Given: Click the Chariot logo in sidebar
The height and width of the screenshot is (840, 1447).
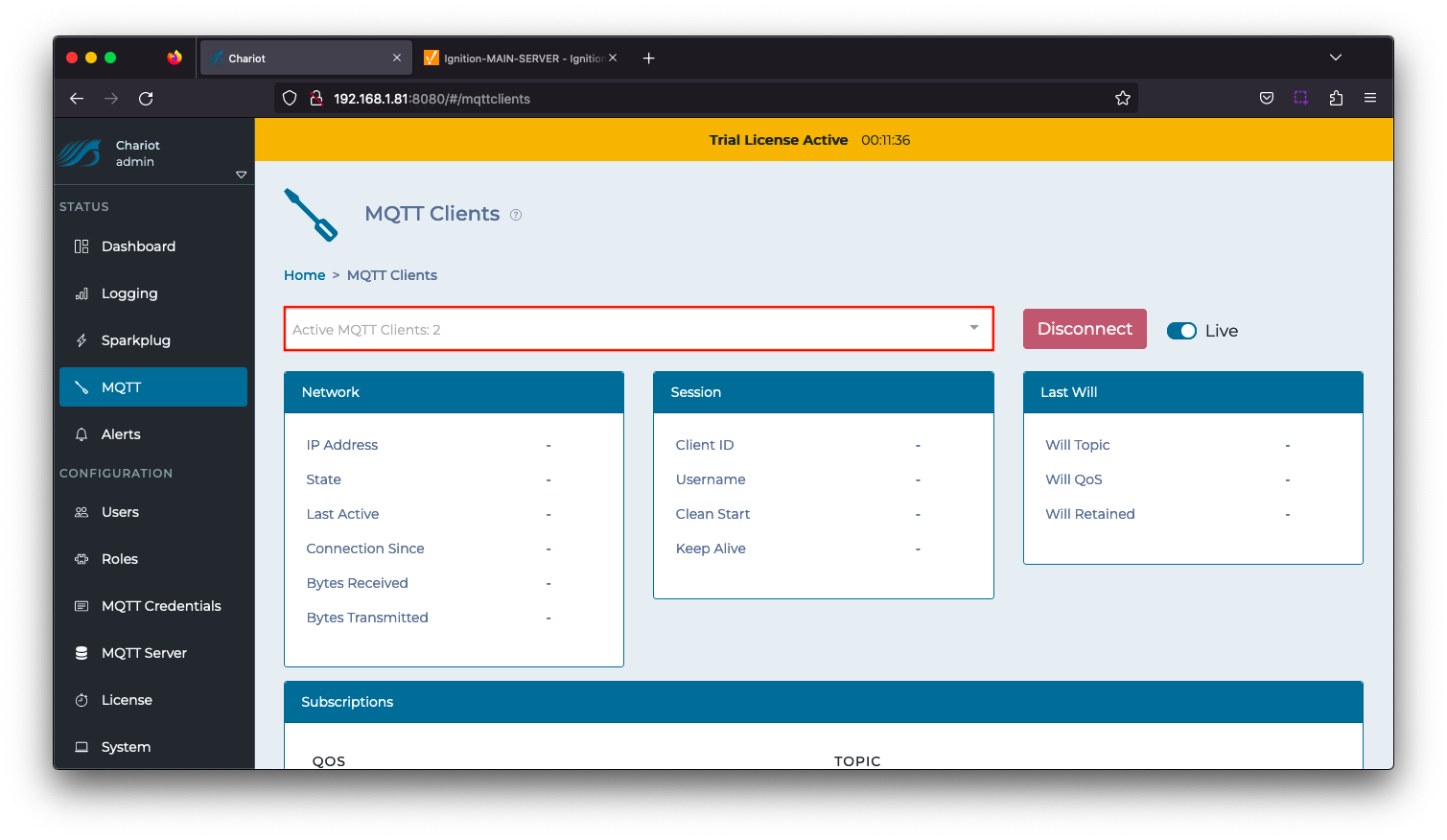Looking at the screenshot, I should tap(80, 153).
